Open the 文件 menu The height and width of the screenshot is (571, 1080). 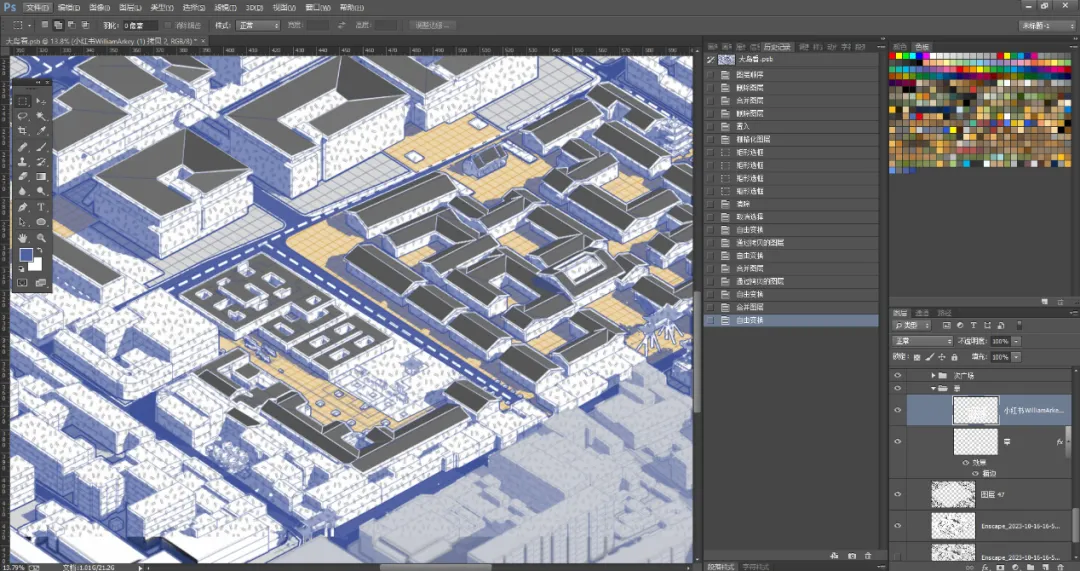click(37, 8)
